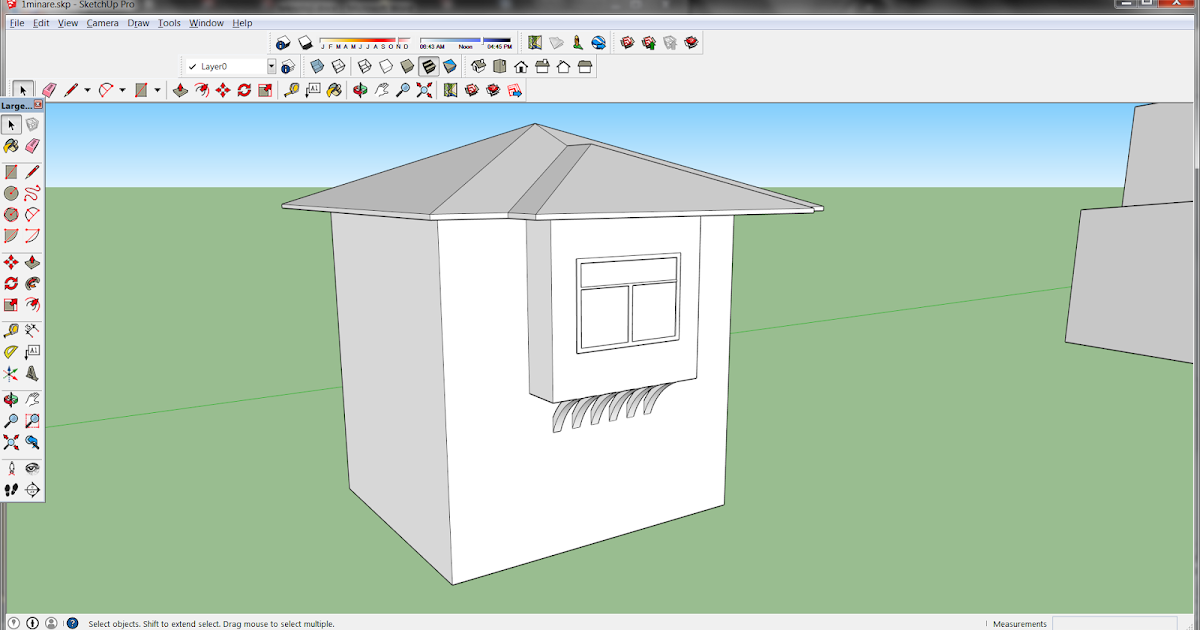Image resolution: width=1200 pixels, height=630 pixels.
Task: Click the Get Models 3D Warehouse button
Action: pos(627,43)
